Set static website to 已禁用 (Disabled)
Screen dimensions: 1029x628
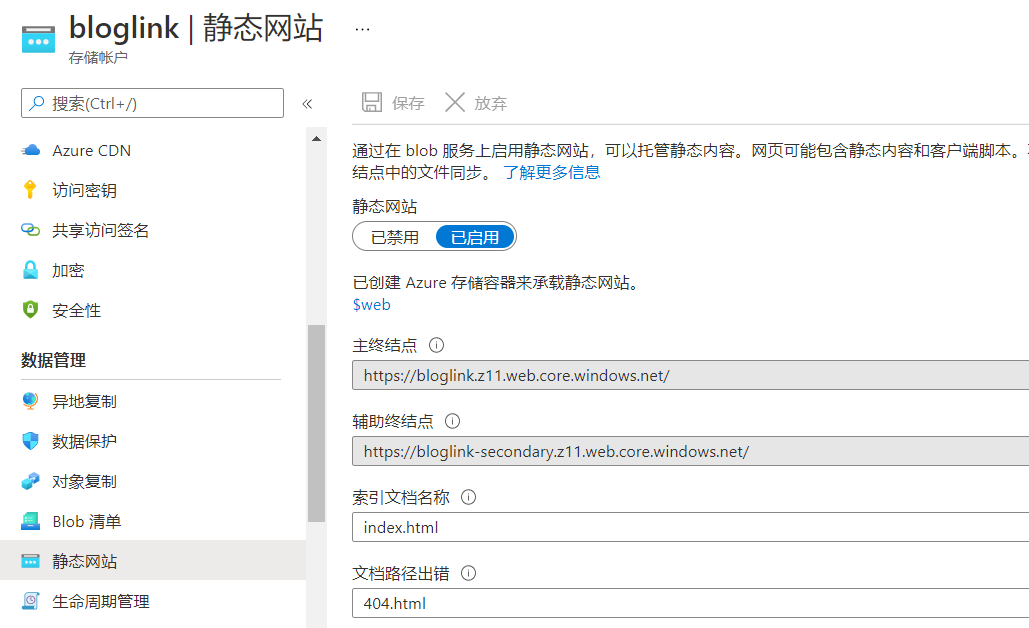click(x=394, y=237)
